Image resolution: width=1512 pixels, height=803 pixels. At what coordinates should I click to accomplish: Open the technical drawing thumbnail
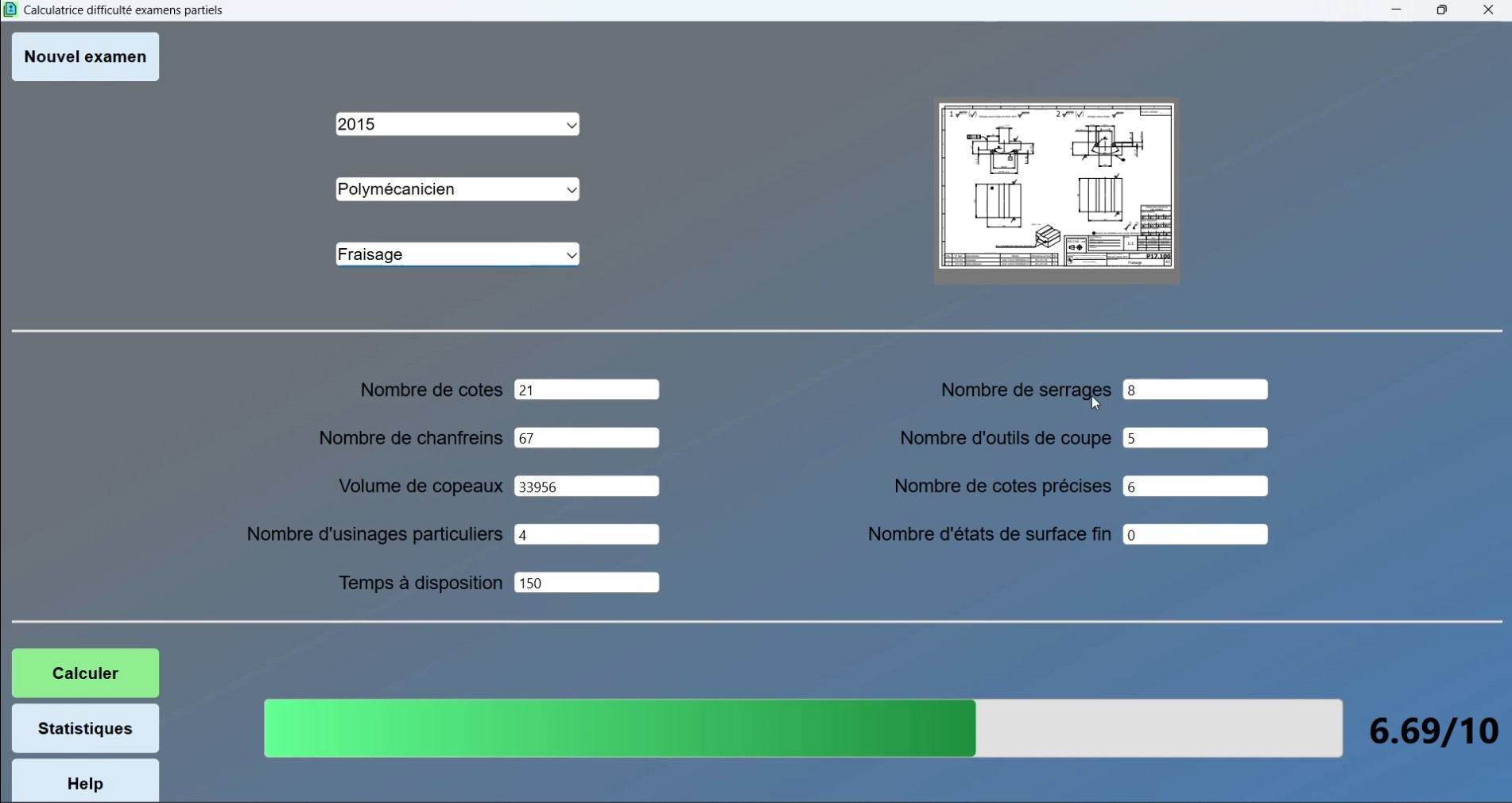pyautogui.click(x=1056, y=188)
